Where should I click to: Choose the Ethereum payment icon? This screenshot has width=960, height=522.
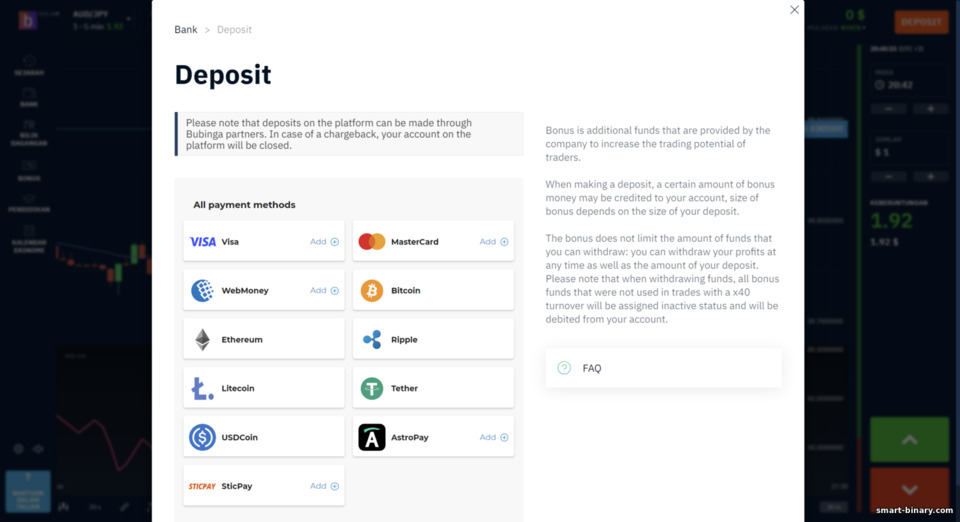click(202, 340)
